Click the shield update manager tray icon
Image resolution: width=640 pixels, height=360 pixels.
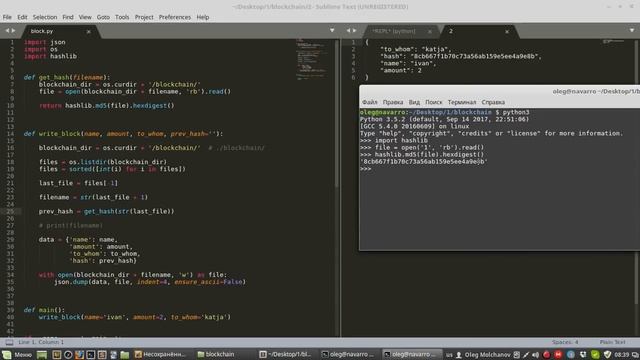point(607,355)
